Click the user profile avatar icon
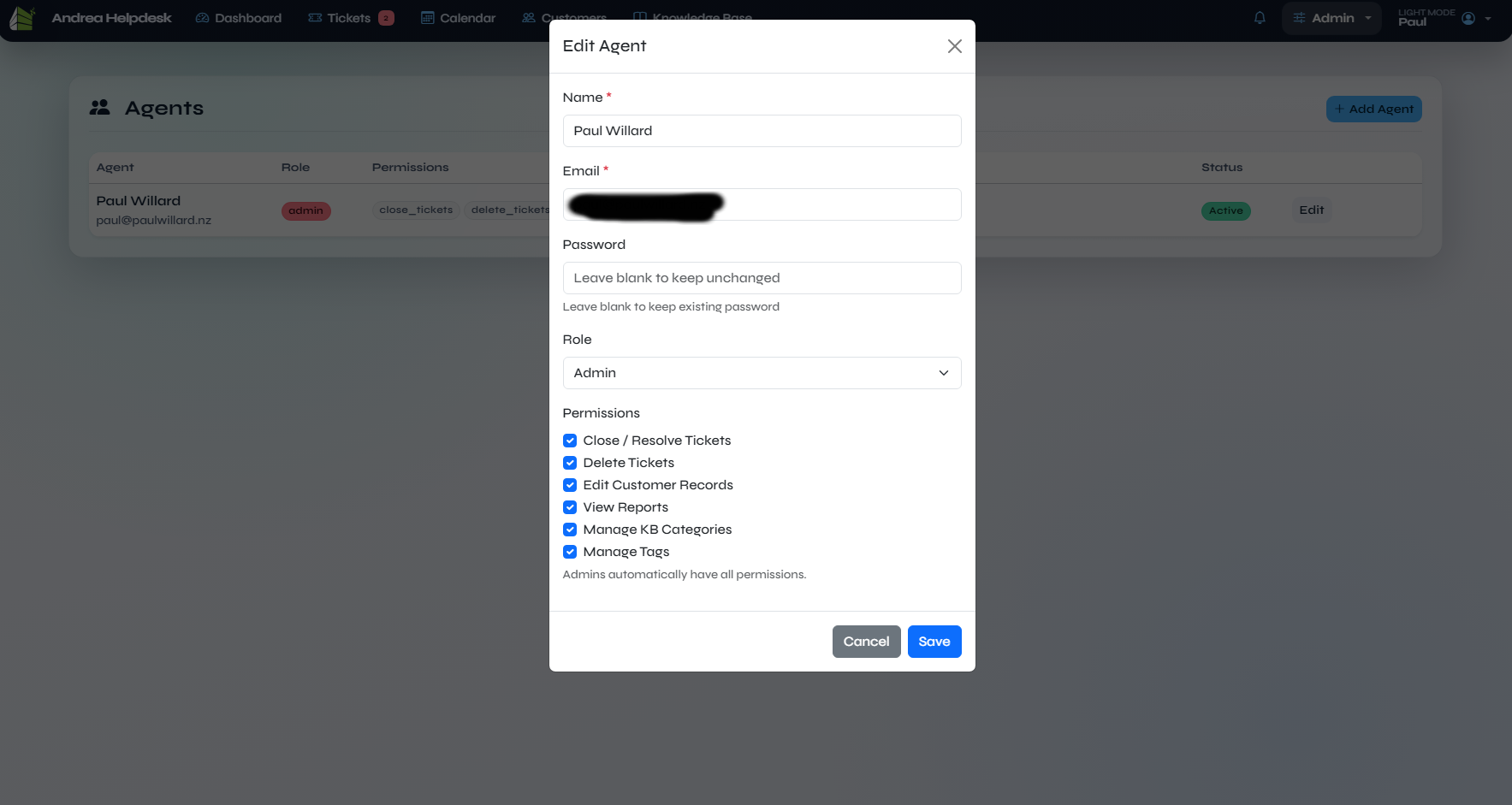This screenshot has width=1512, height=805. coord(1468,18)
